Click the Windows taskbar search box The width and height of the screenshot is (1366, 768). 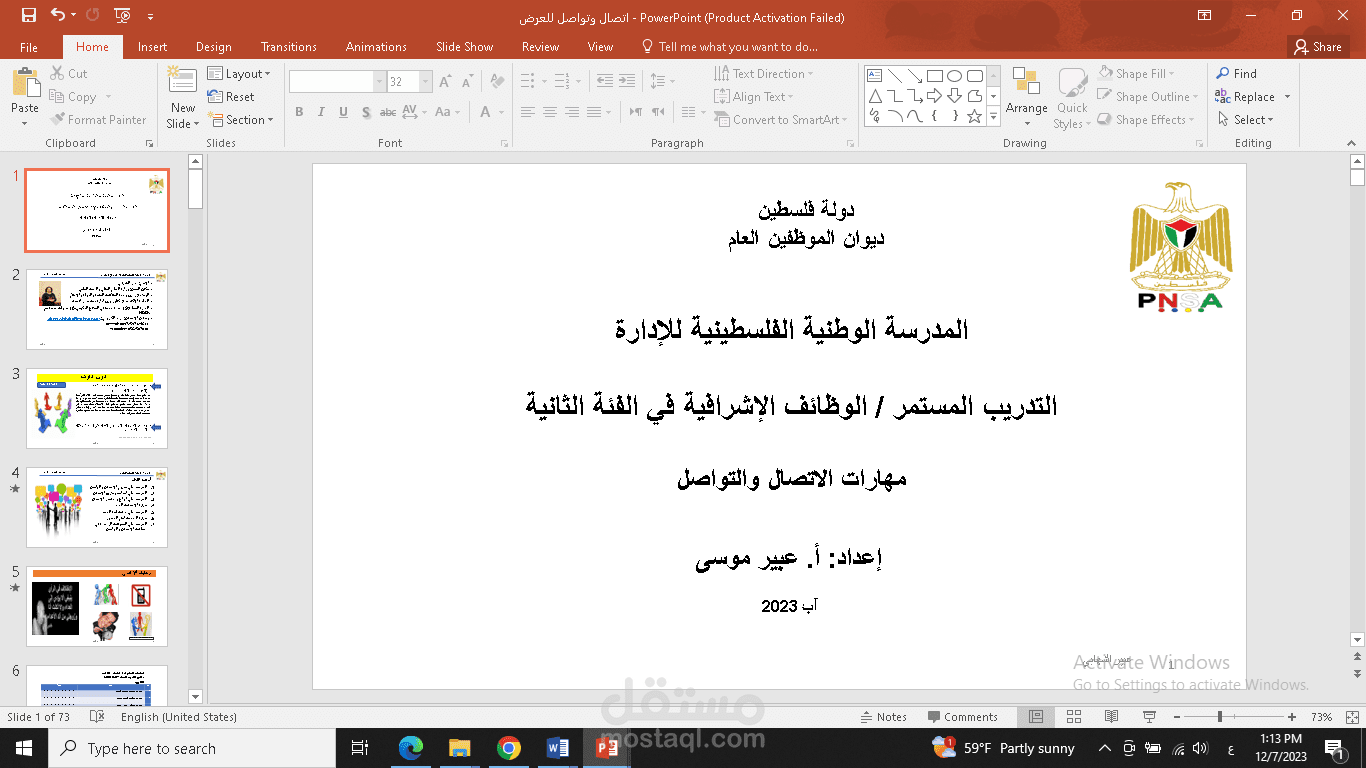[x=192, y=748]
